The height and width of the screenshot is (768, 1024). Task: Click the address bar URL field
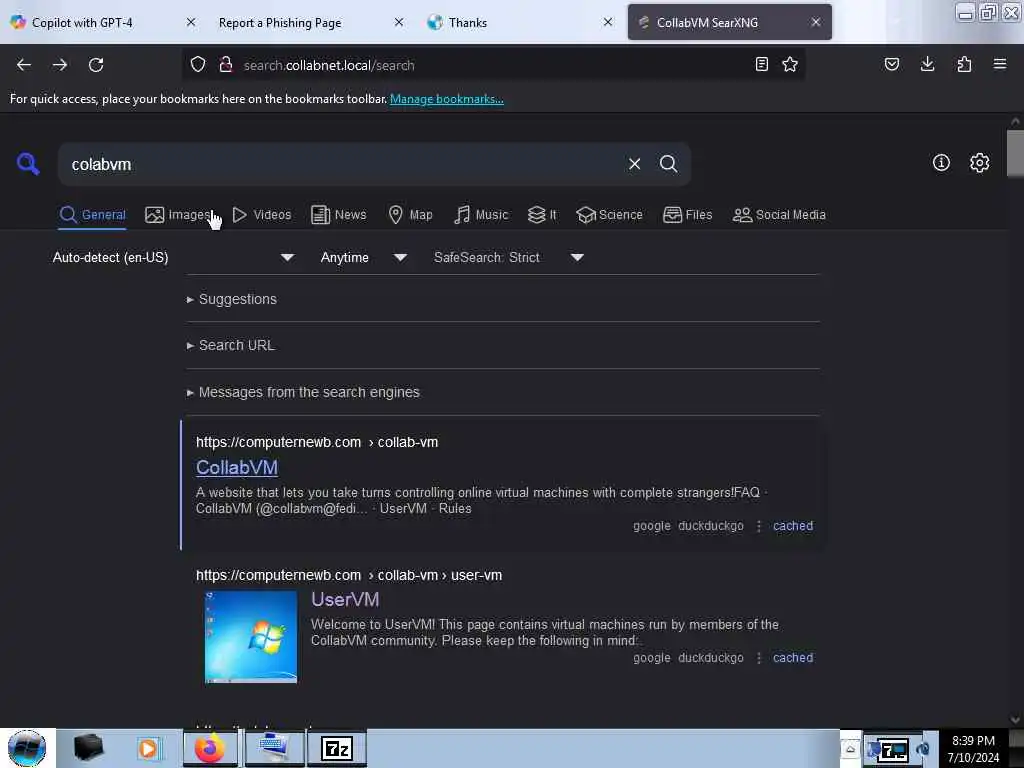[493, 65]
